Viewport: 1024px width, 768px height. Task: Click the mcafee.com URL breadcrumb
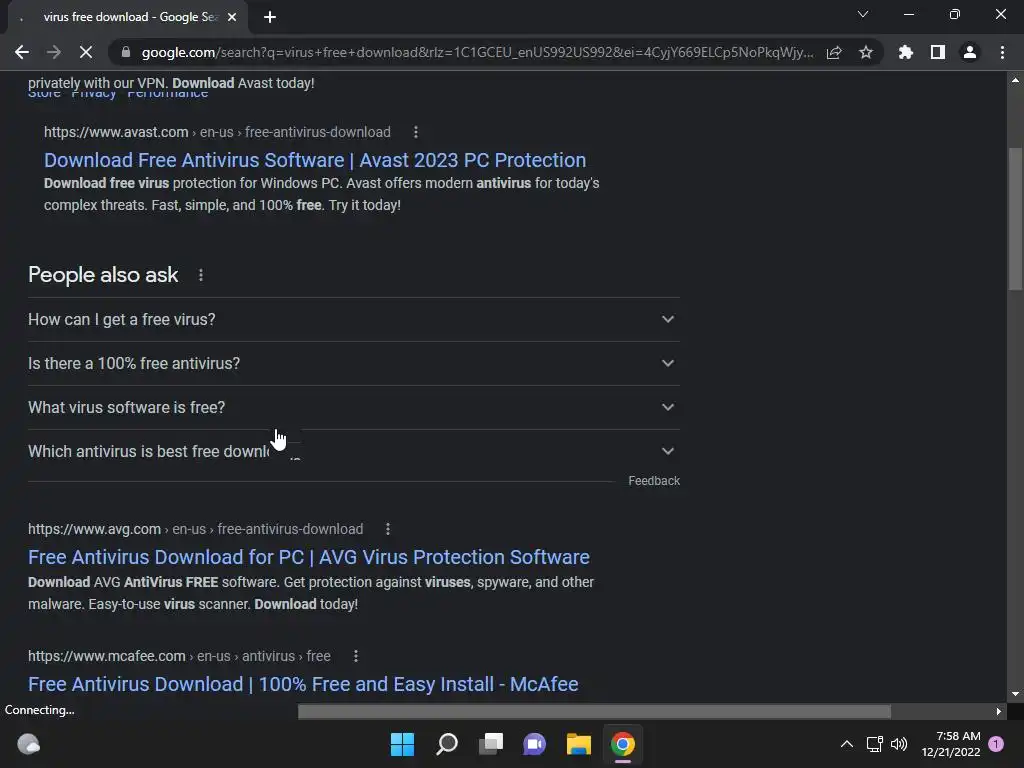click(179, 656)
